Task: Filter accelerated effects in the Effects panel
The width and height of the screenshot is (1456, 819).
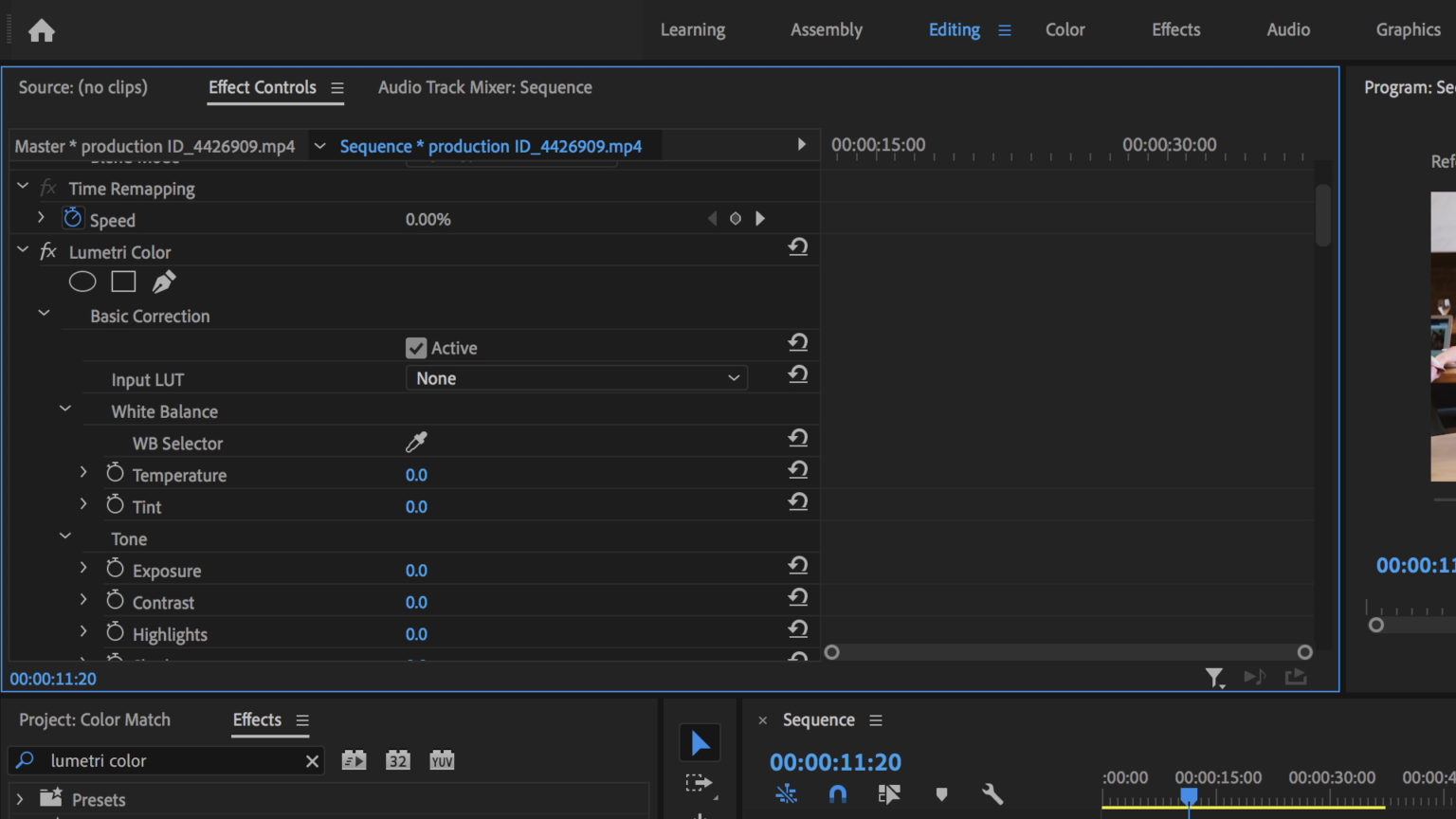Action: point(353,759)
